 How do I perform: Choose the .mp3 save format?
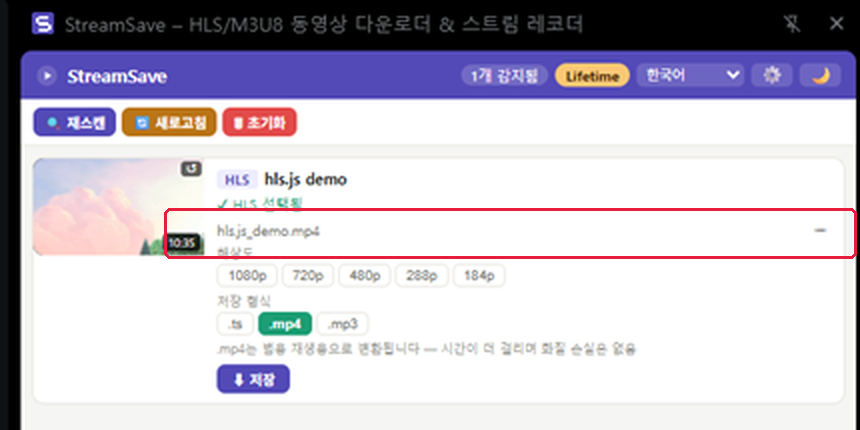tap(343, 324)
